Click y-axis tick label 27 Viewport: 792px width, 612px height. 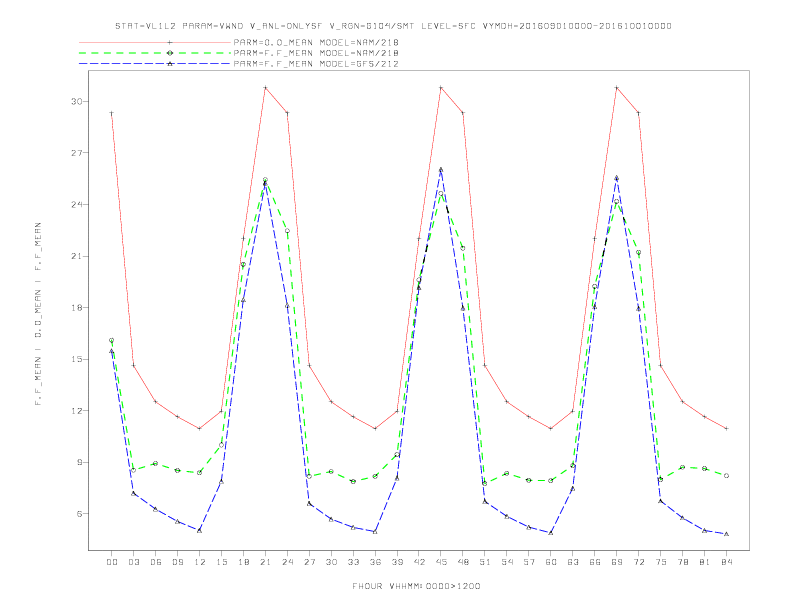[x=76, y=153]
